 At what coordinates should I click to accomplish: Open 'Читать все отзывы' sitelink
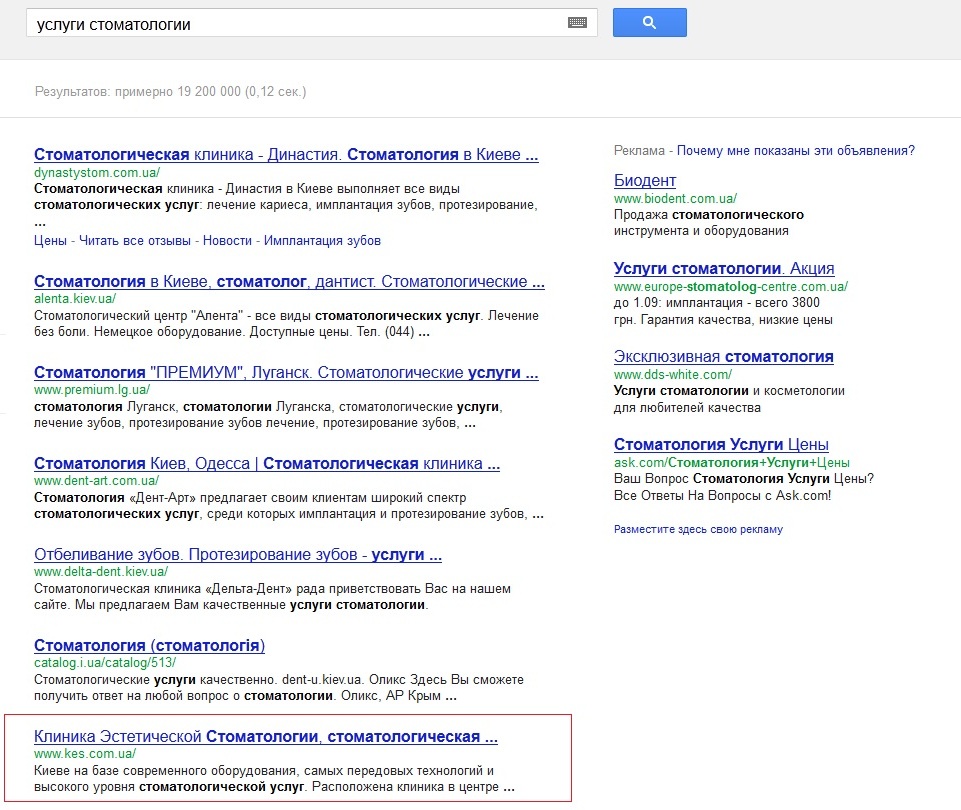coord(135,241)
